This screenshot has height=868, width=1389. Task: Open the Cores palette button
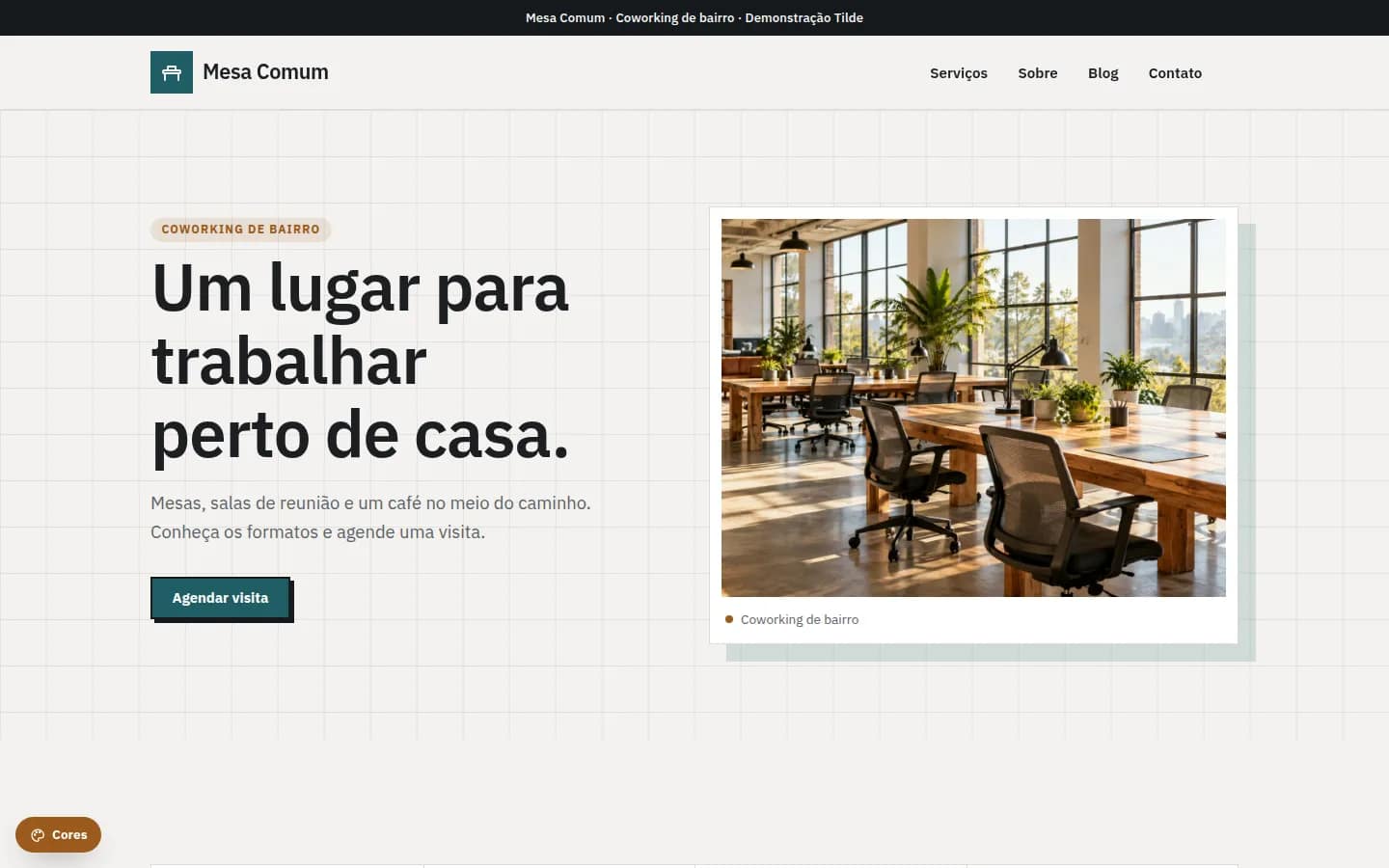click(x=59, y=835)
